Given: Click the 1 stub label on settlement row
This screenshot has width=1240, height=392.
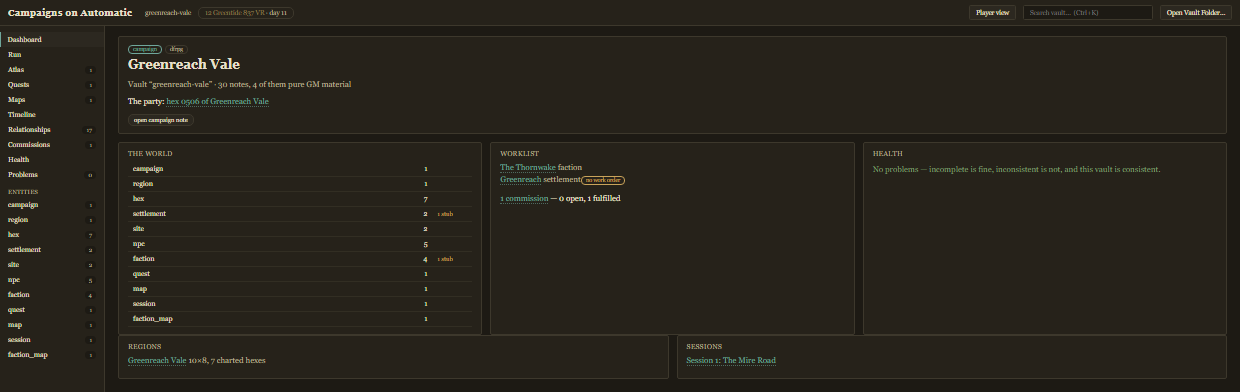Looking at the screenshot, I should (x=445, y=214).
